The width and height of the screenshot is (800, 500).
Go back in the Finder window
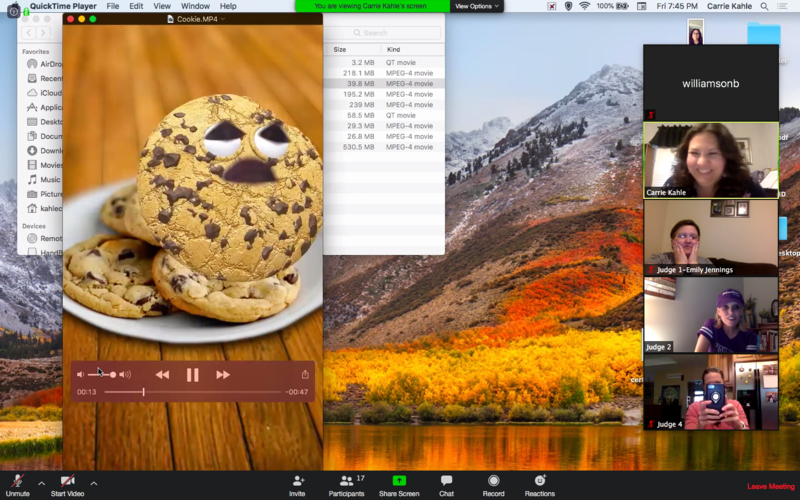[29, 33]
